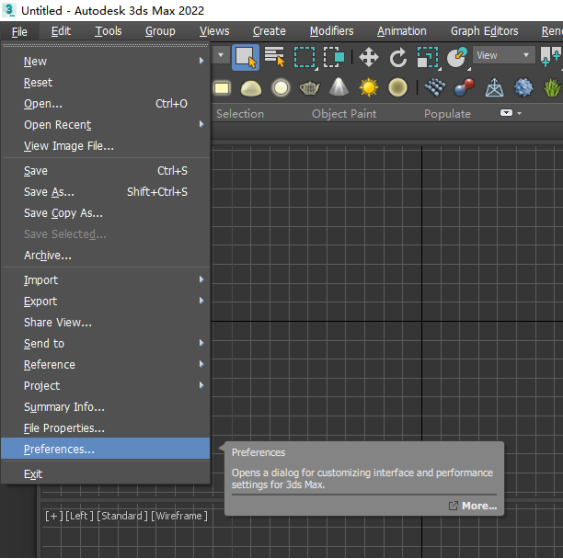Choose Preferences... in File menu
The height and width of the screenshot is (559, 563).
click(x=106, y=449)
